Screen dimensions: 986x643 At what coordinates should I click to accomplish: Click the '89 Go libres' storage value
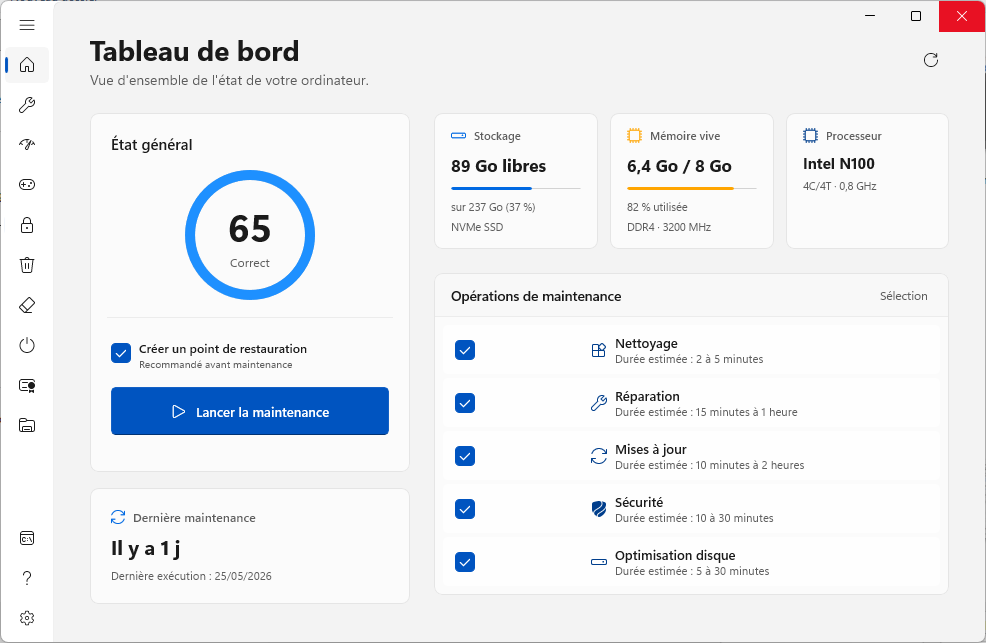point(498,166)
